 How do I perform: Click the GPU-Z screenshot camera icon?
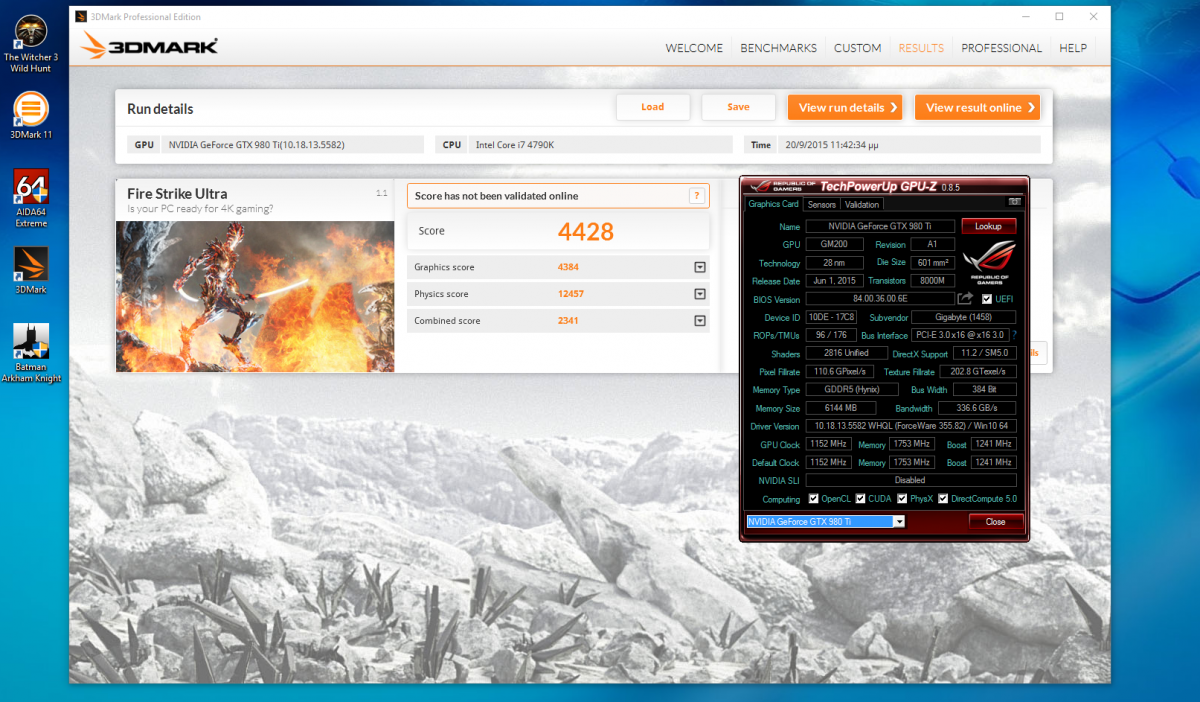coord(1014,202)
